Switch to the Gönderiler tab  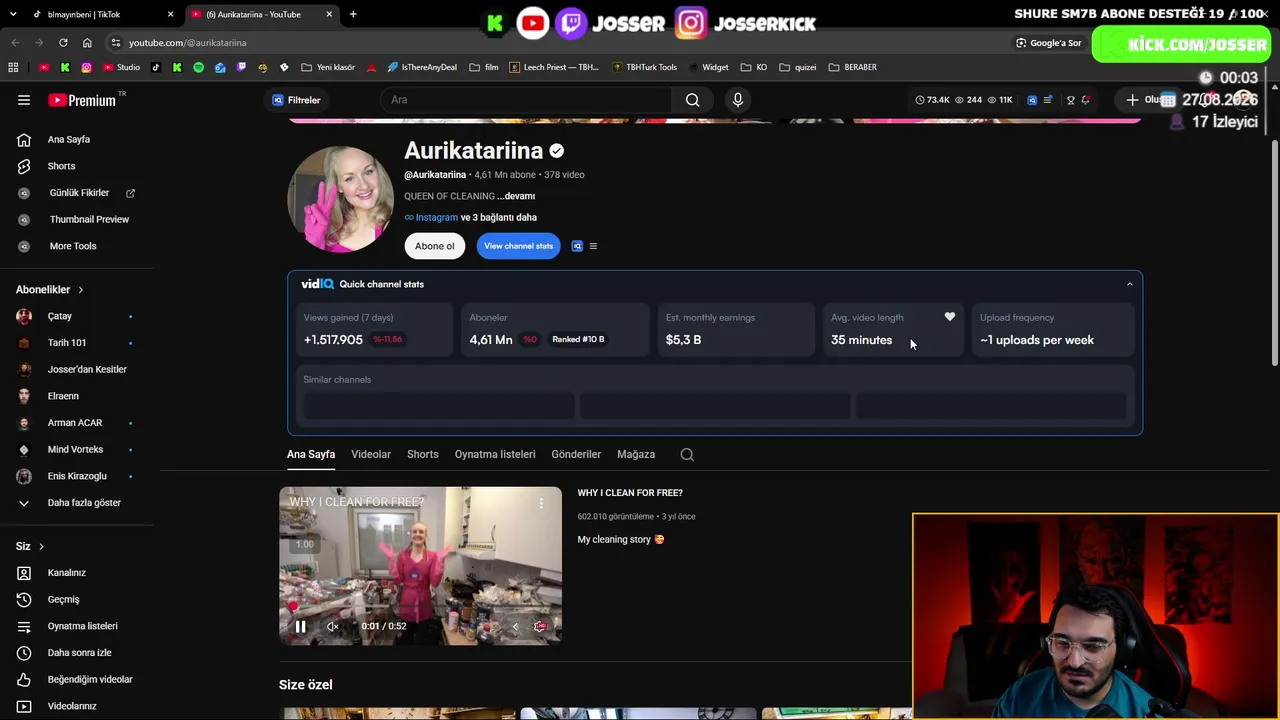pos(576,454)
